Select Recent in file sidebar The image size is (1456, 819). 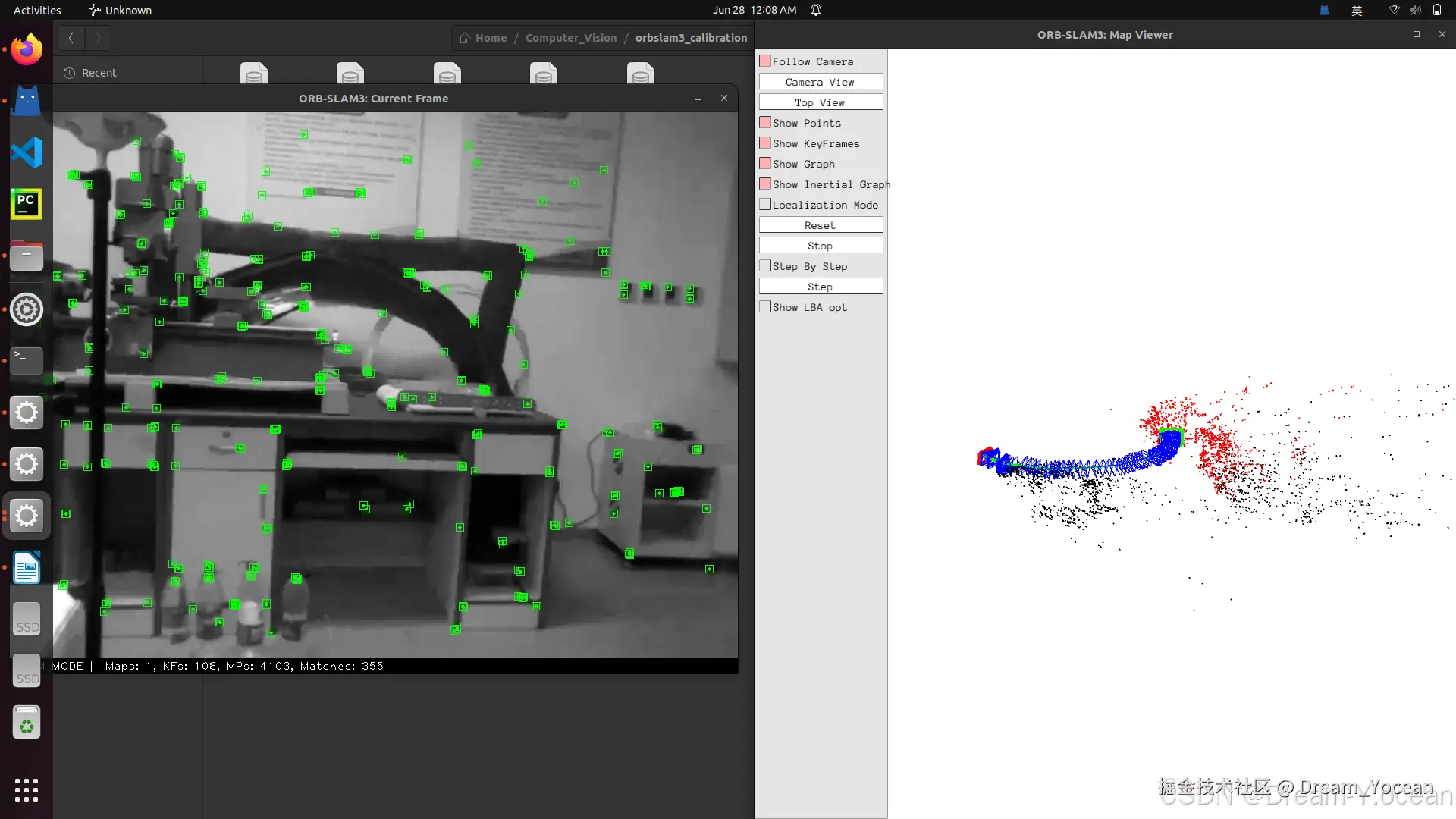coord(99,73)
